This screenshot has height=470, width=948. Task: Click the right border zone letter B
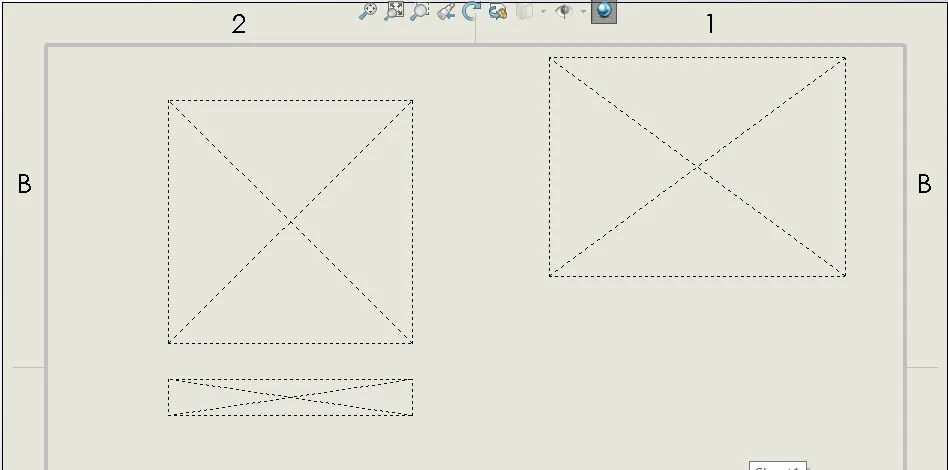coord(924,184)
